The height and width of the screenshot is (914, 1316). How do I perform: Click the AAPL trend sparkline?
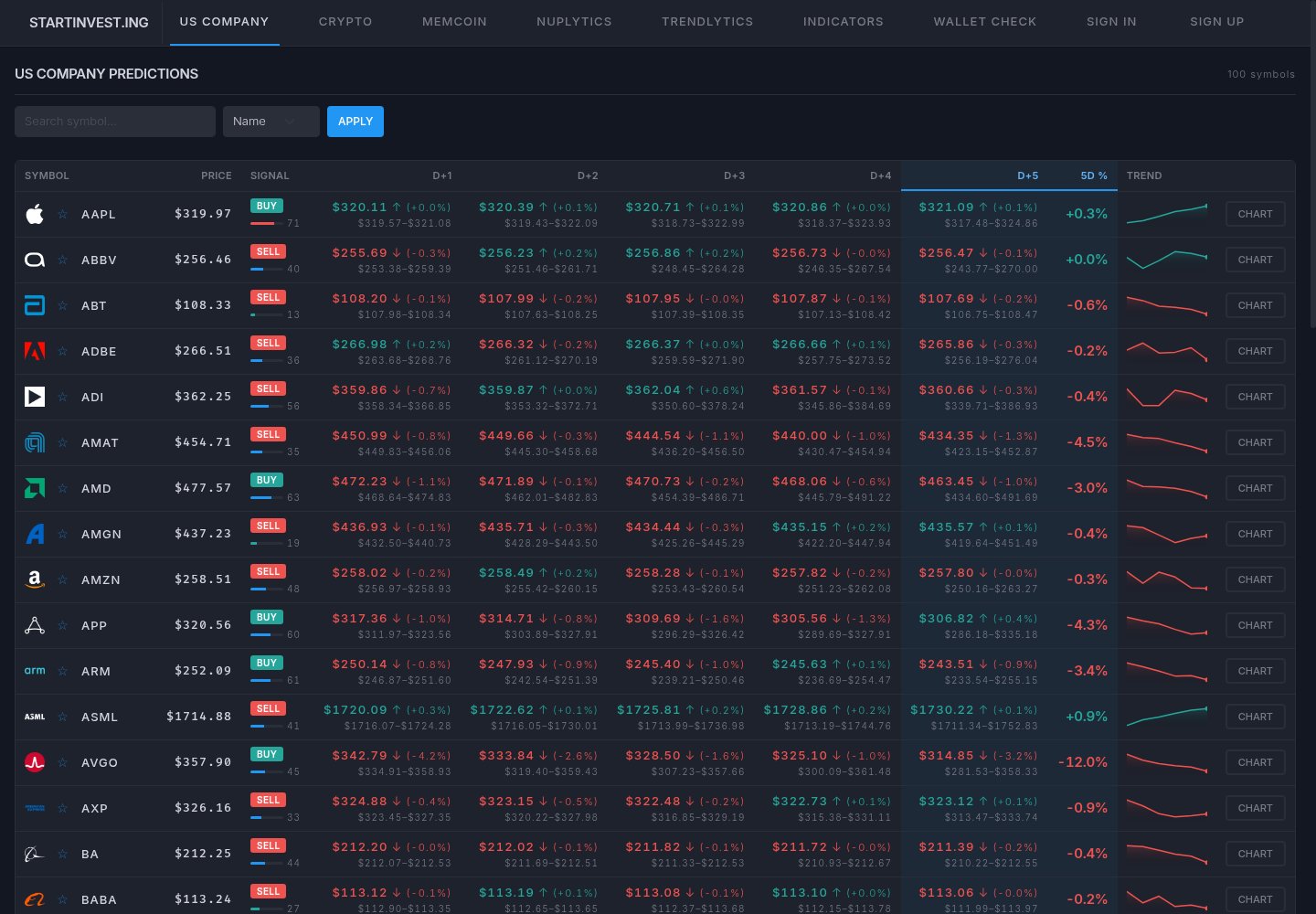1167,214
